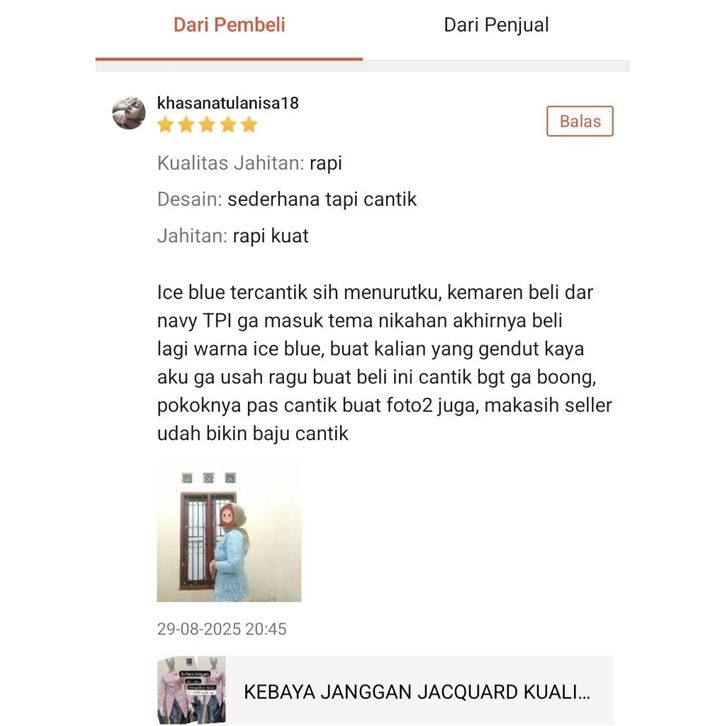The height and width of the screenshot is (726, 726).
Task: Click the review's last line 'udah bikin baju cantik'
Action: pyautogui.click(x=253, y=433)
